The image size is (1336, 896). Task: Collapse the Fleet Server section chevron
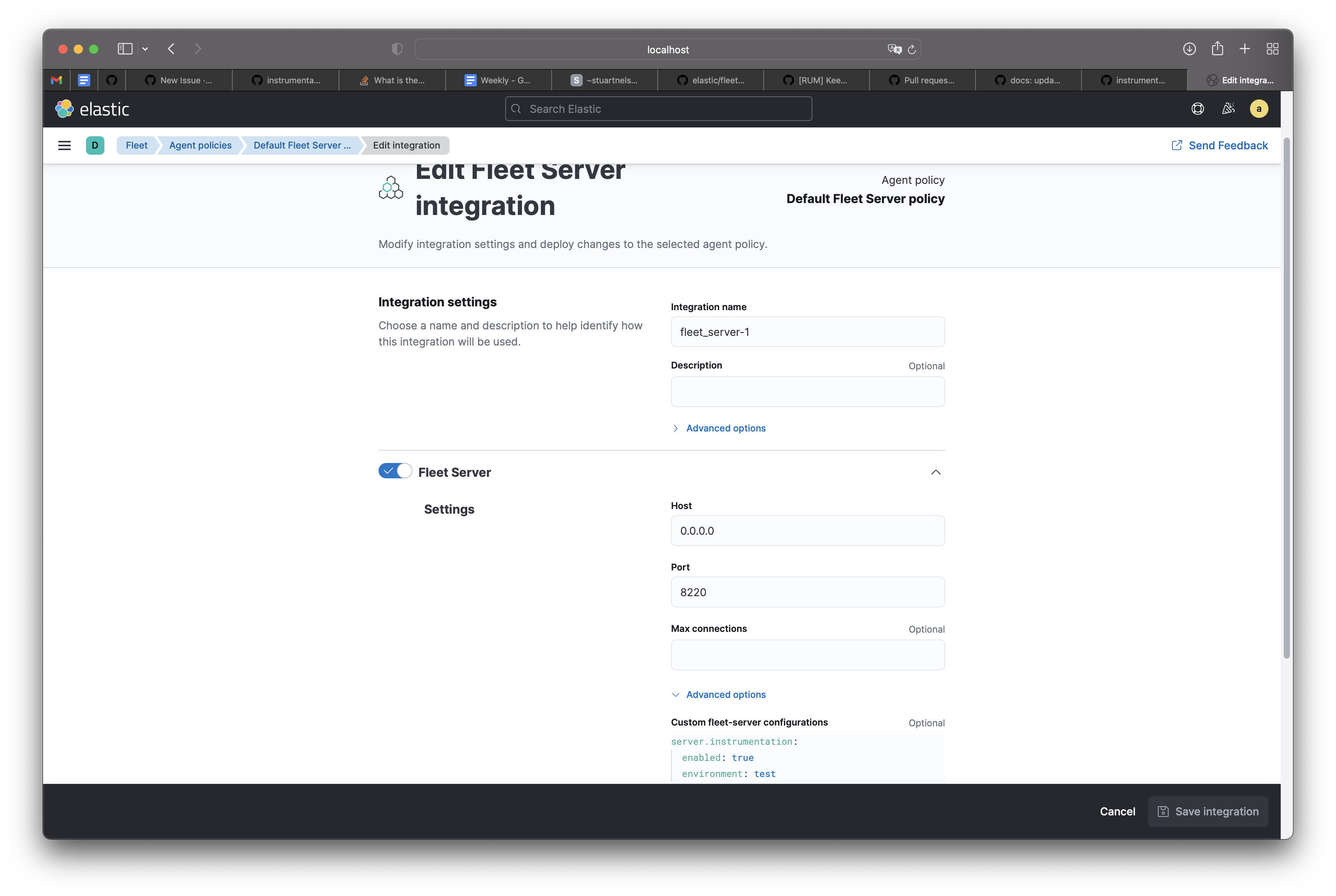click(x=936, y=472)
